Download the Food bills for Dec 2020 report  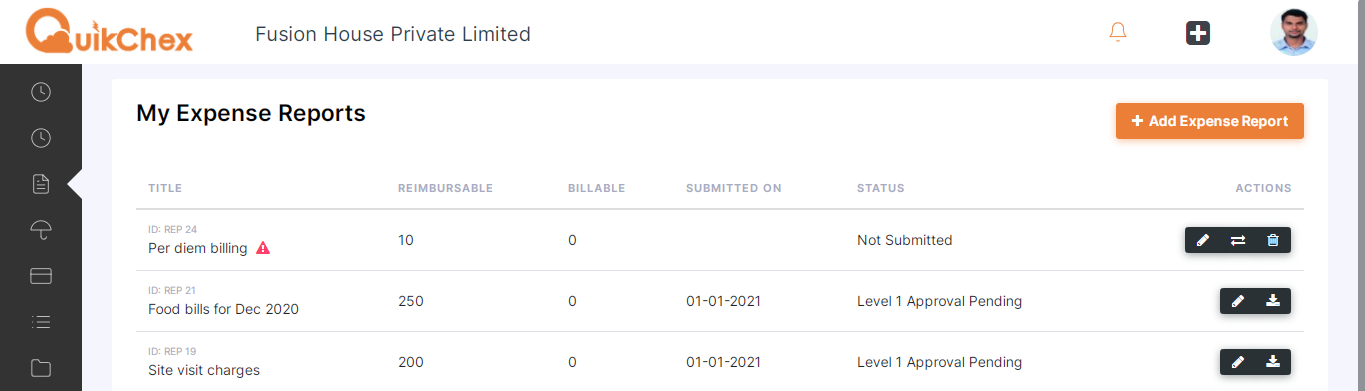1273,301
